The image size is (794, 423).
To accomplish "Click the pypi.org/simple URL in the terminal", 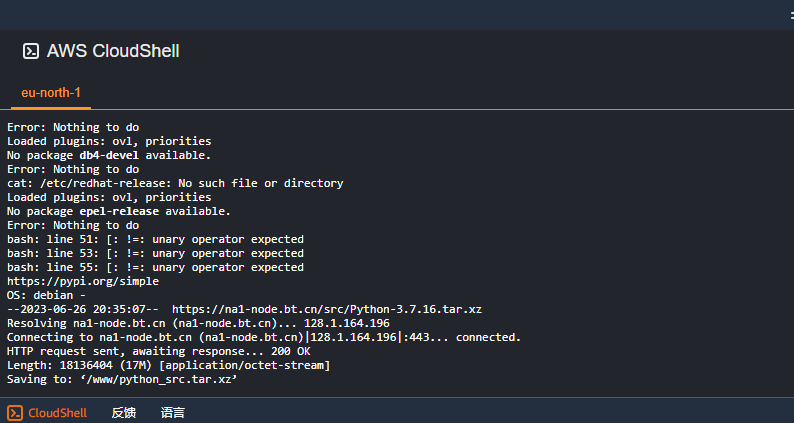I will [83, 281].
